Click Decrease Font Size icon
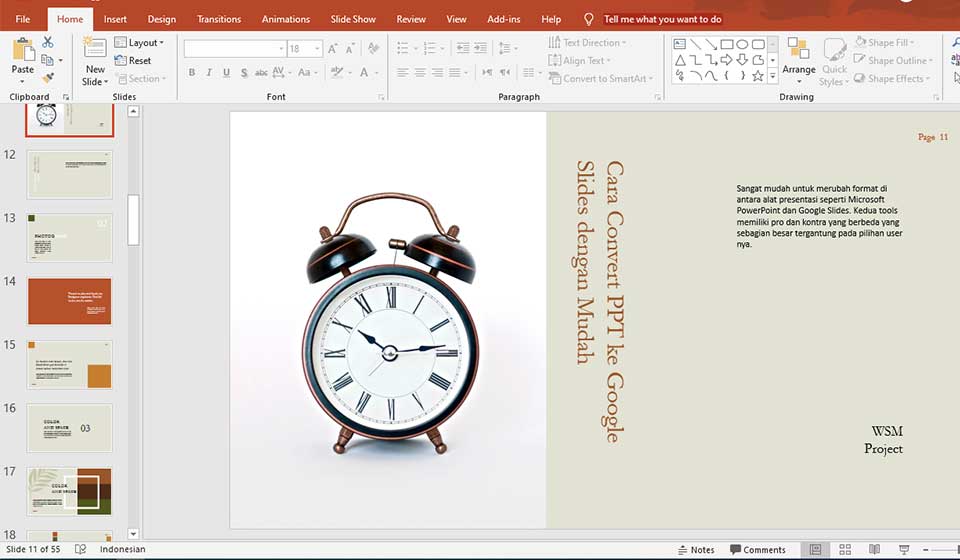This screenshot has width=960, height=560. click(x=350, y=49)
